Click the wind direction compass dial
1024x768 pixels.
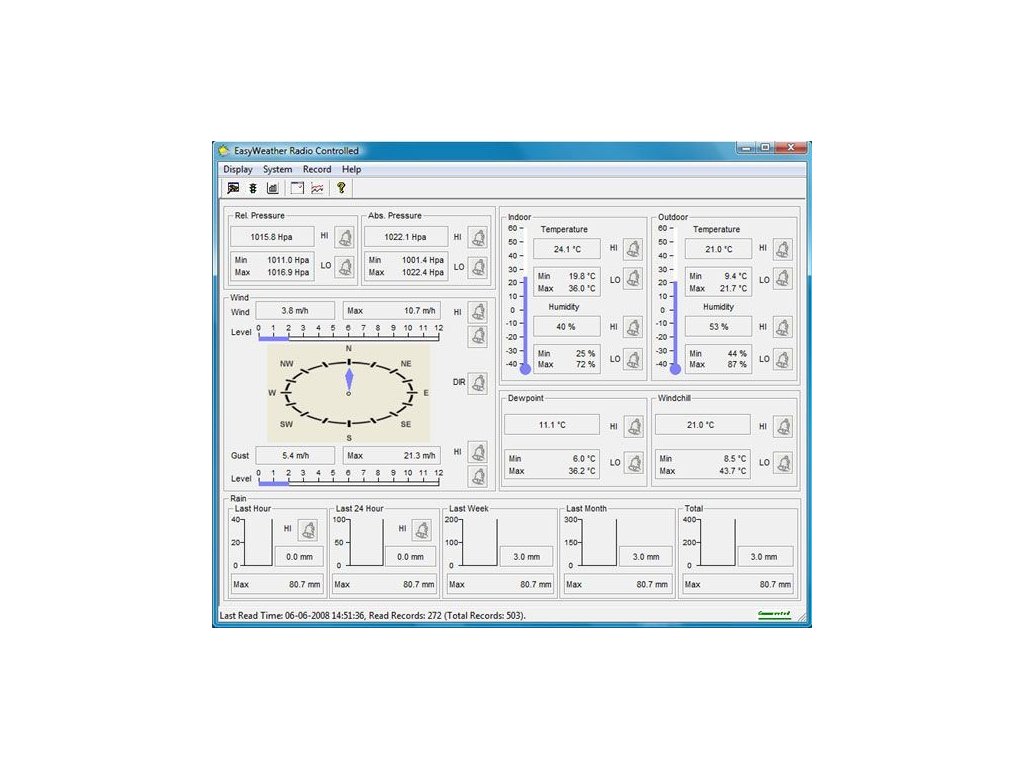tap(349, 393)
